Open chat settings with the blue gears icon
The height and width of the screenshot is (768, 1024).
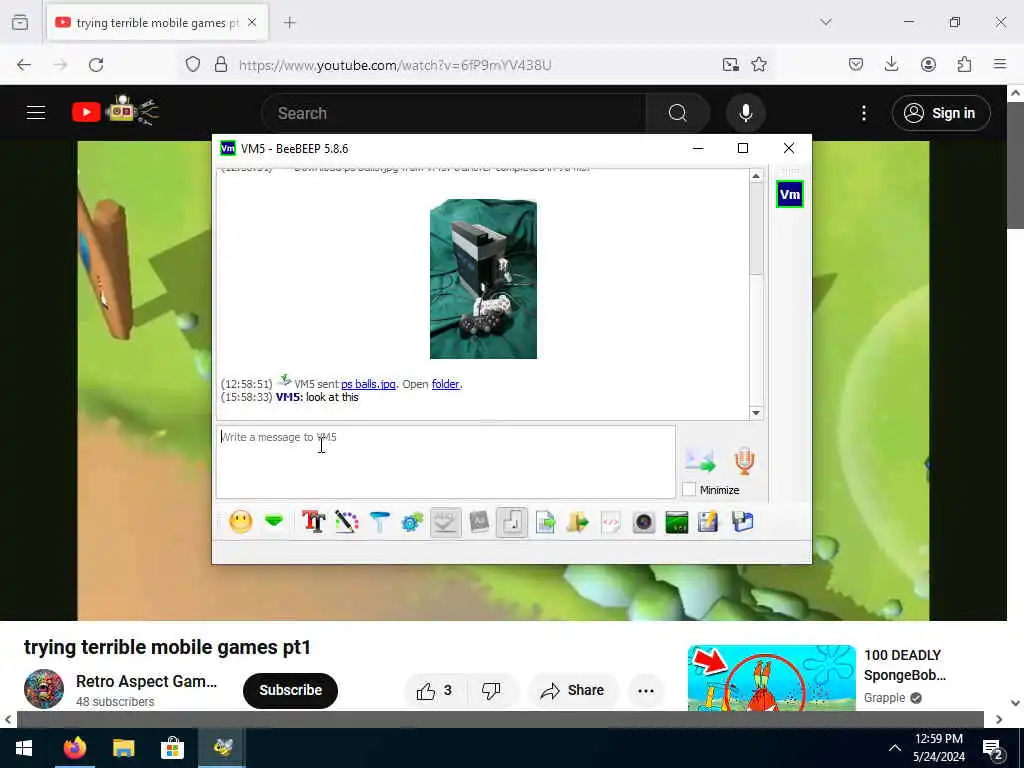(x=412, y=522)
